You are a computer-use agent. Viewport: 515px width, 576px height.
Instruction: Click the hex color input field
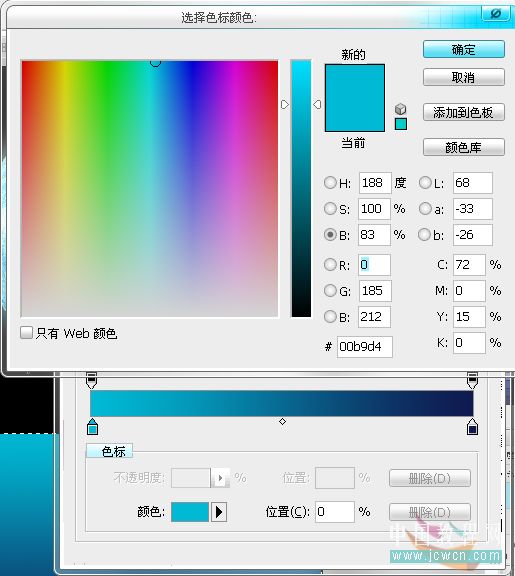(365, 346)
